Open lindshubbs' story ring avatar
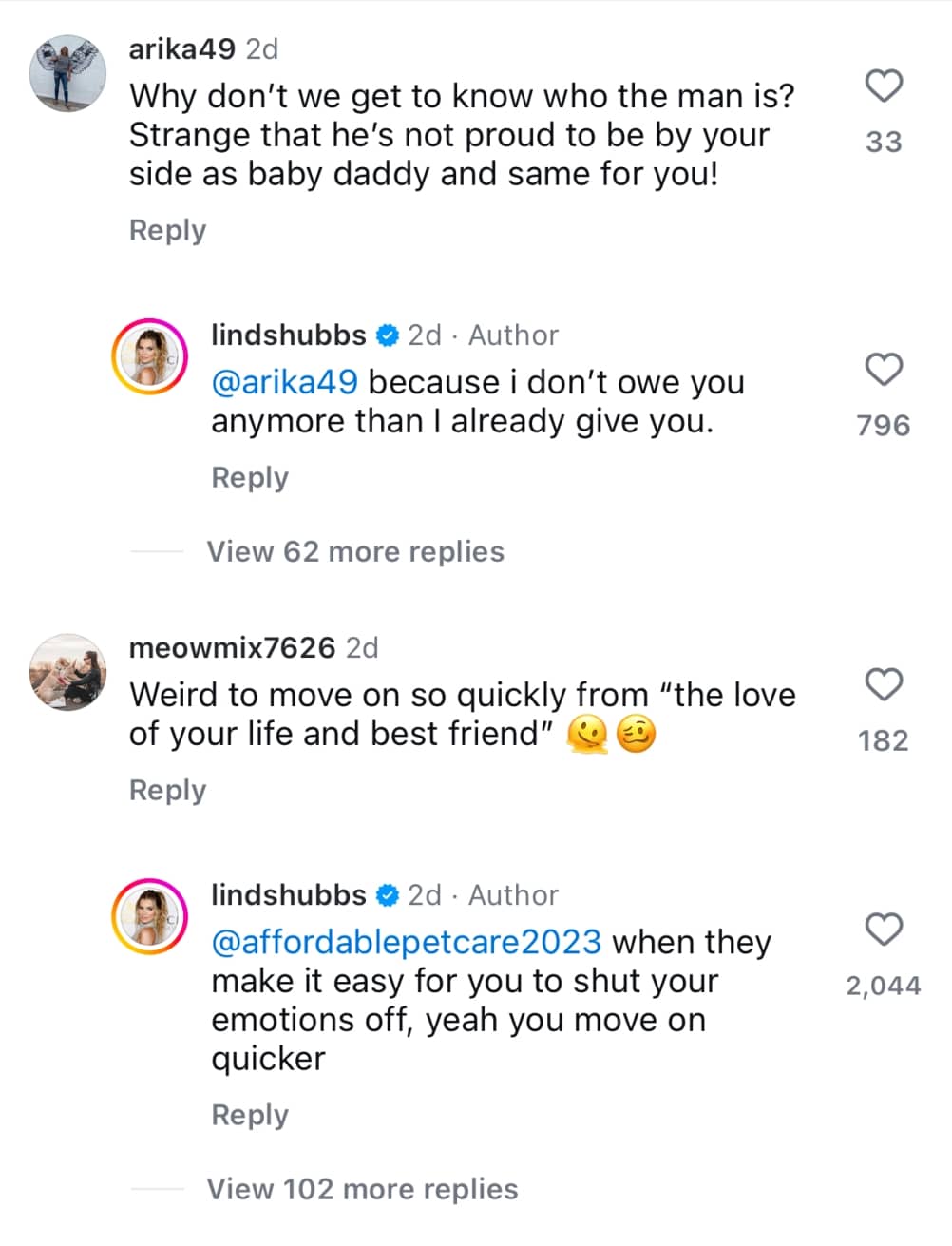This screenshot has width=952, height=1246. [x=150, y=357]
